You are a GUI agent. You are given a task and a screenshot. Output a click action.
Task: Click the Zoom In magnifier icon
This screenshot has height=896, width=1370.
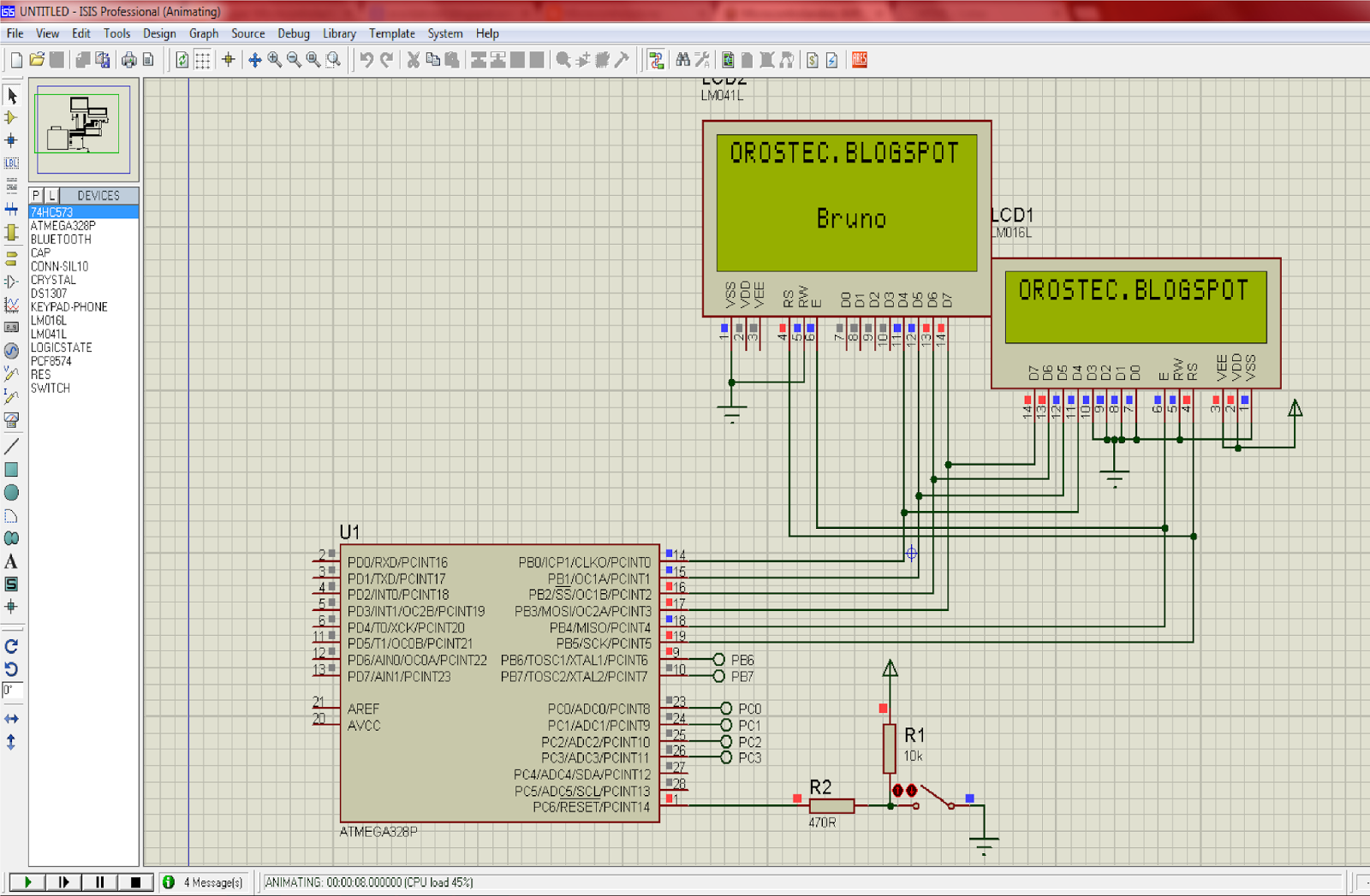point(275,60)
